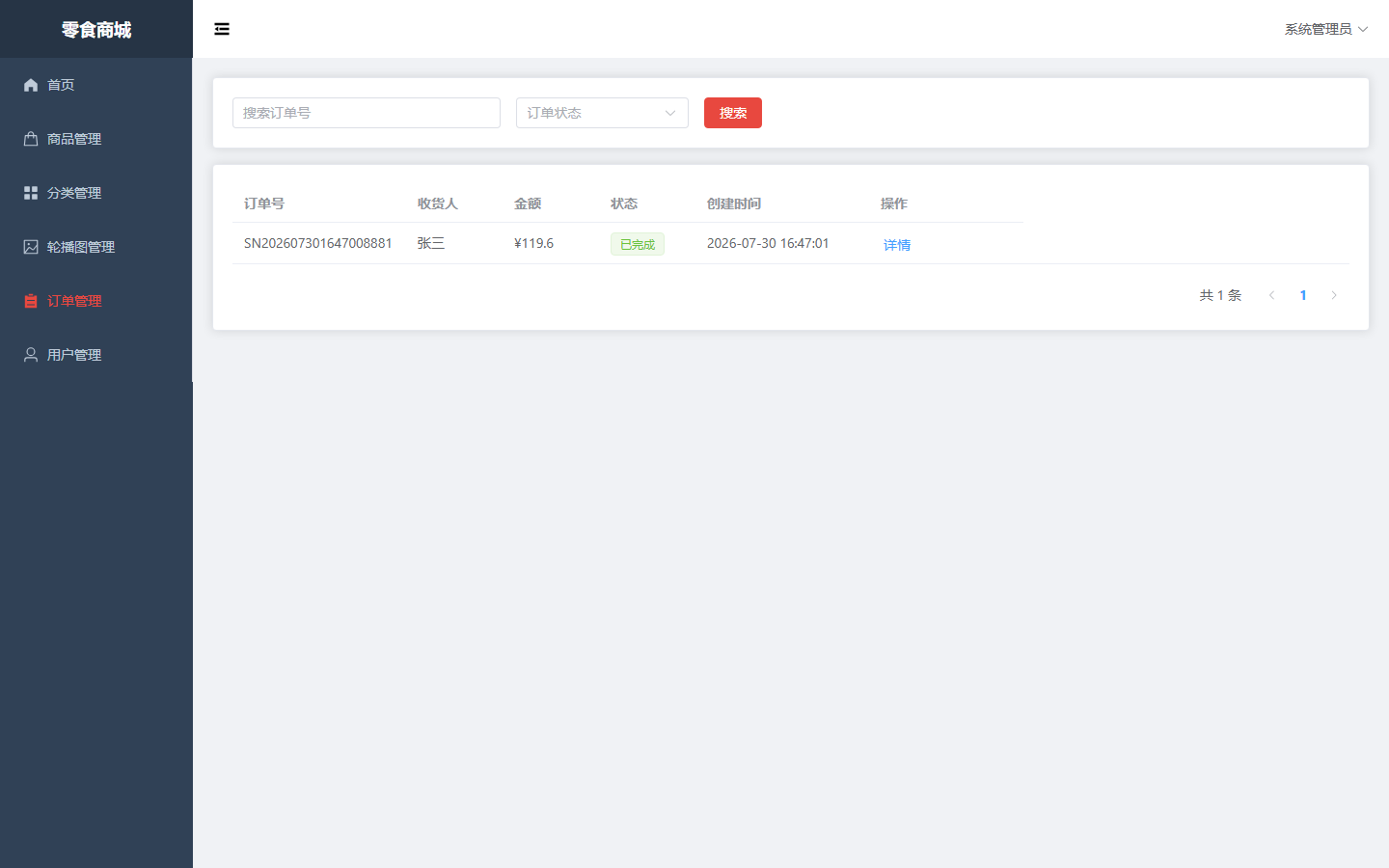This screenshot has height=868, width=1389.
Task: Go to next page arrow
Action: click(1334, 295)
